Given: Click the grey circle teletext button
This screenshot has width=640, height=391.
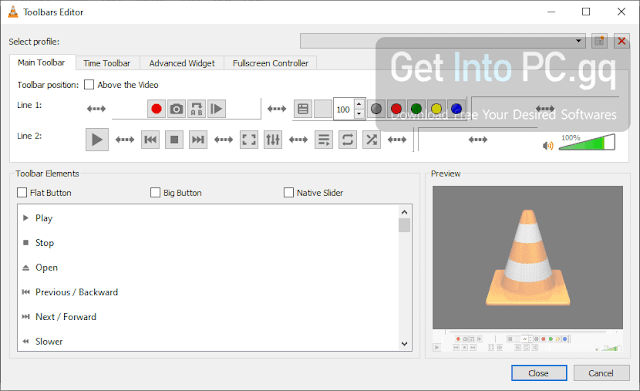Looking at the screenshot, I should tap(376, 109).
